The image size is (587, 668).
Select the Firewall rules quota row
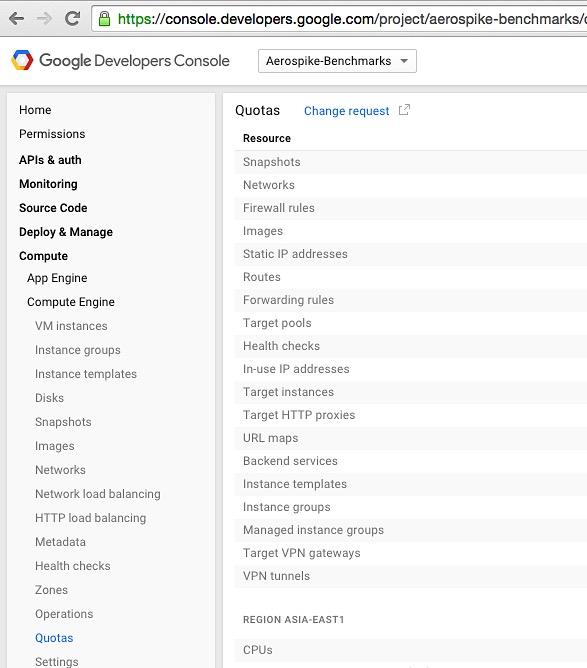click(x=411, y=208)
